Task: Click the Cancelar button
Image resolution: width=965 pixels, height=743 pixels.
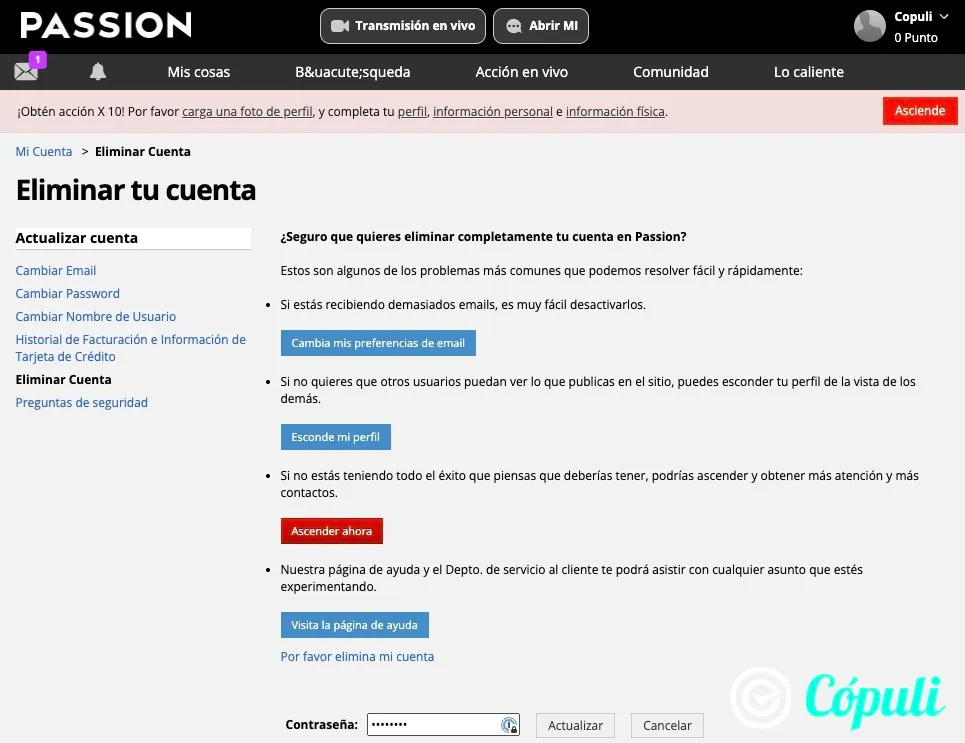Action: [x=667, y=726]
